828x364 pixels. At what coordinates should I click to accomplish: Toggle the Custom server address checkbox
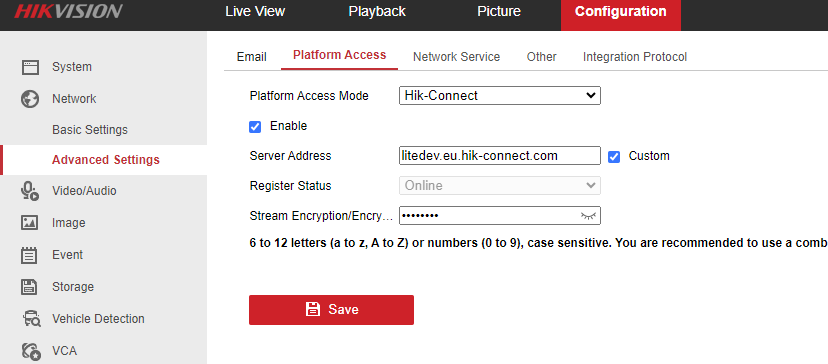[614, 156]
